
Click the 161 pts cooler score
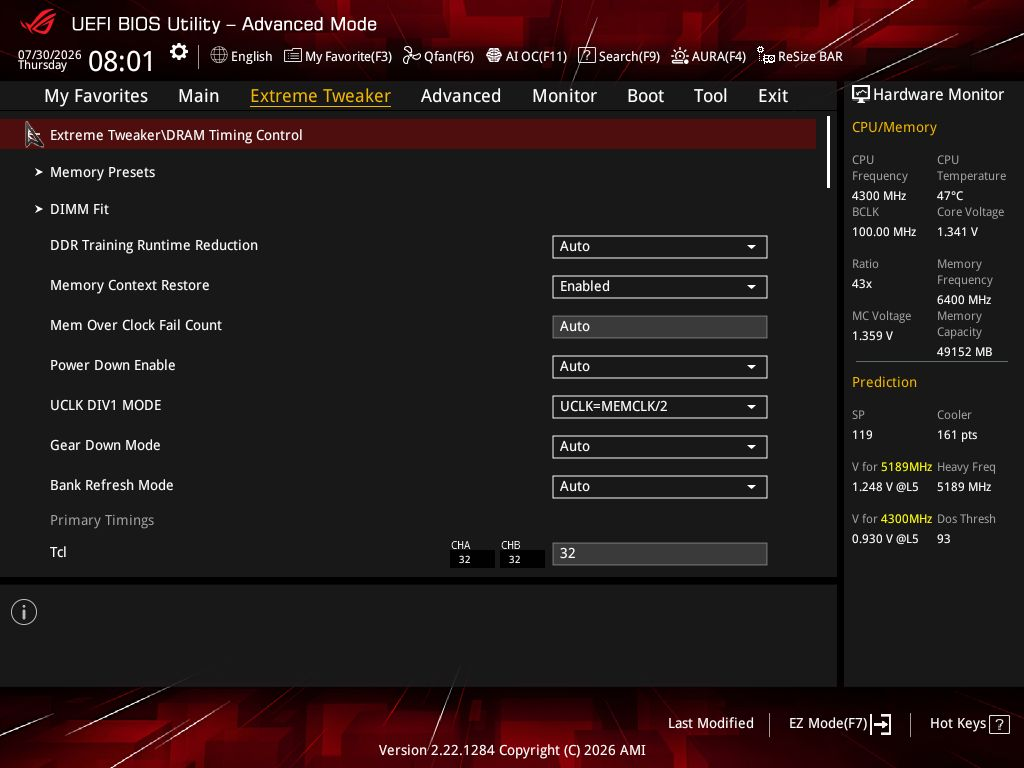point(957,435)
